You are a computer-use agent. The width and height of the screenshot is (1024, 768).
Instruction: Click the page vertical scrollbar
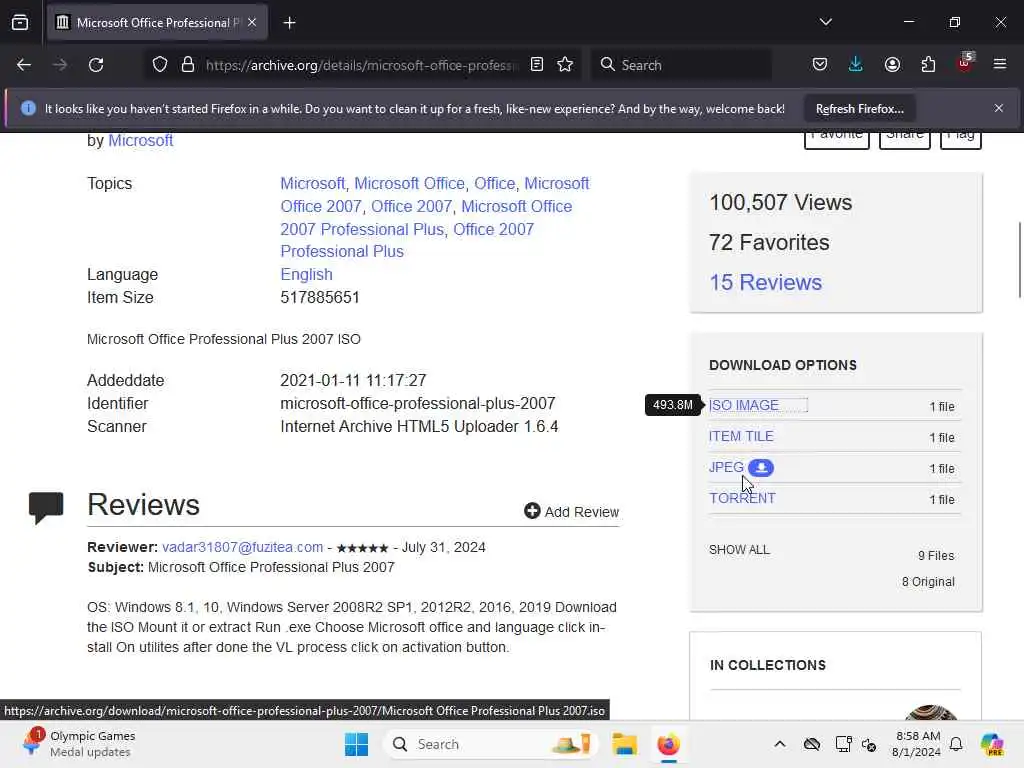tap(1019, 260)
